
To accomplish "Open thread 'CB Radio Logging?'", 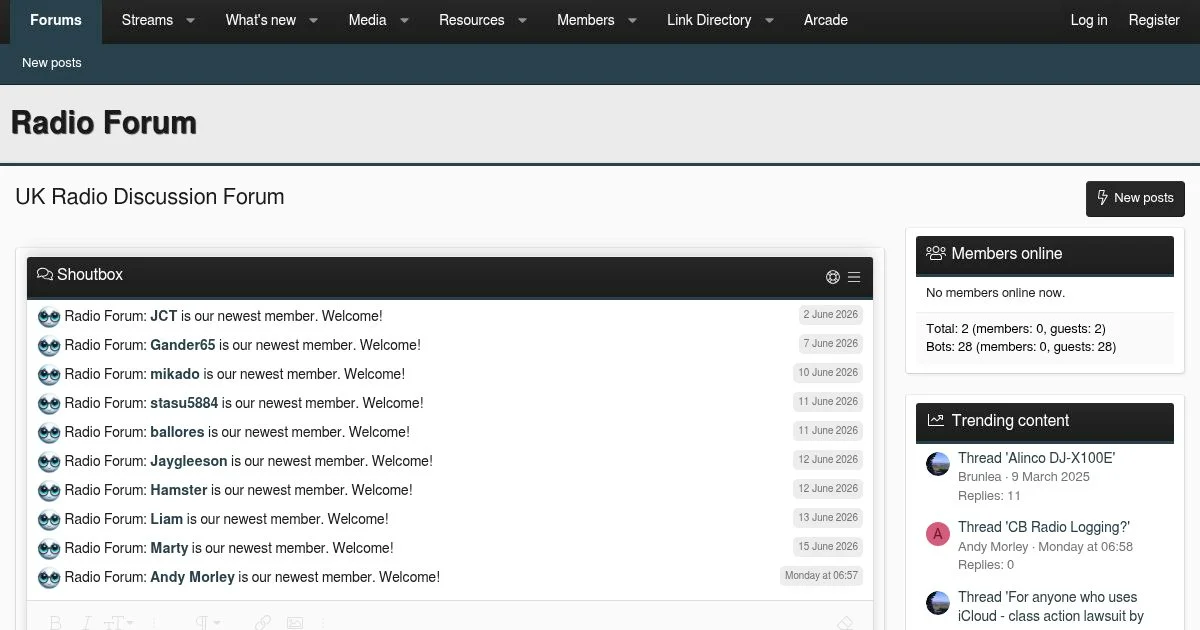I will point(1044,527).
